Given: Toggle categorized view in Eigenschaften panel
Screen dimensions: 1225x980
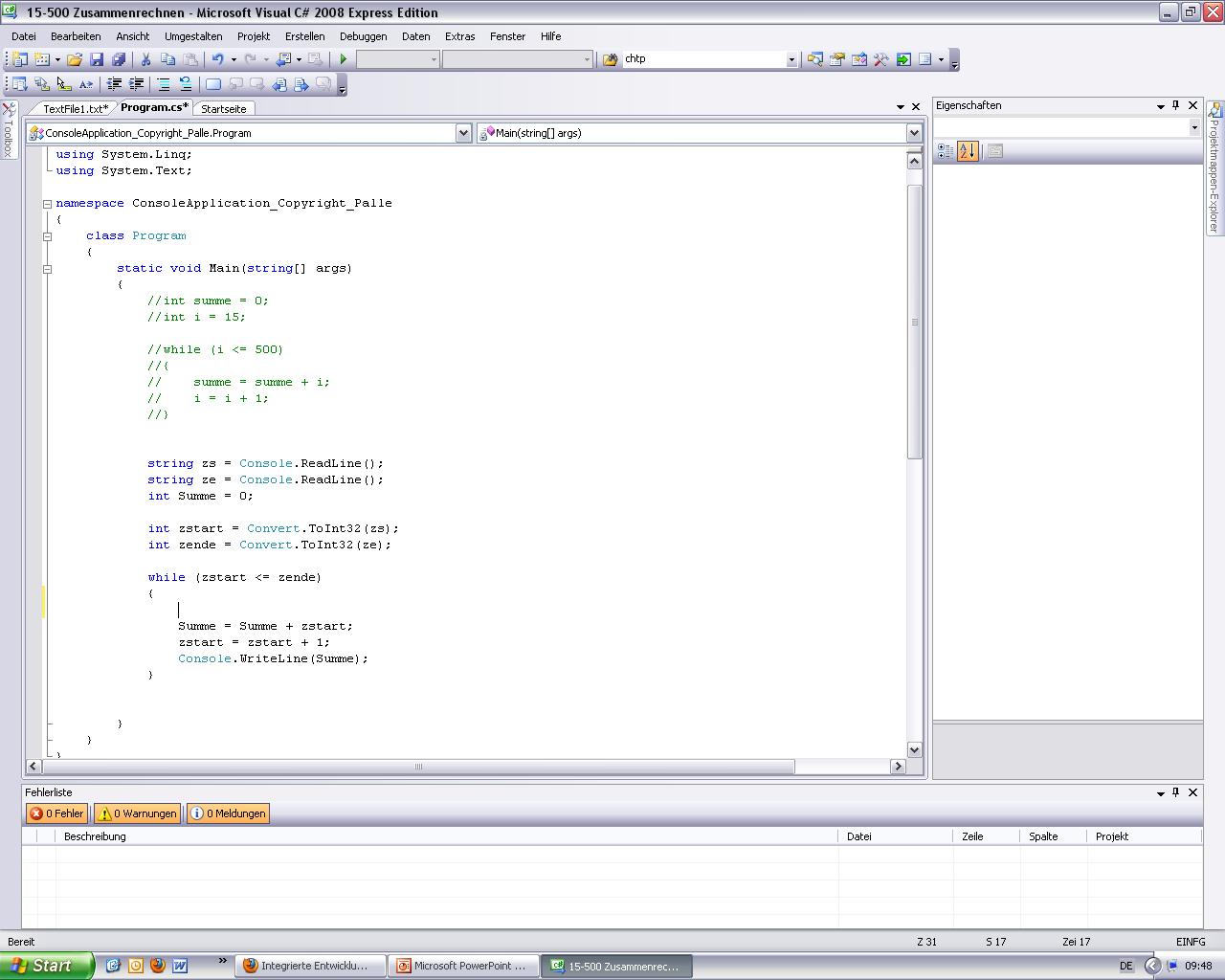Looking at the screenshot, I should click(945, 151).
